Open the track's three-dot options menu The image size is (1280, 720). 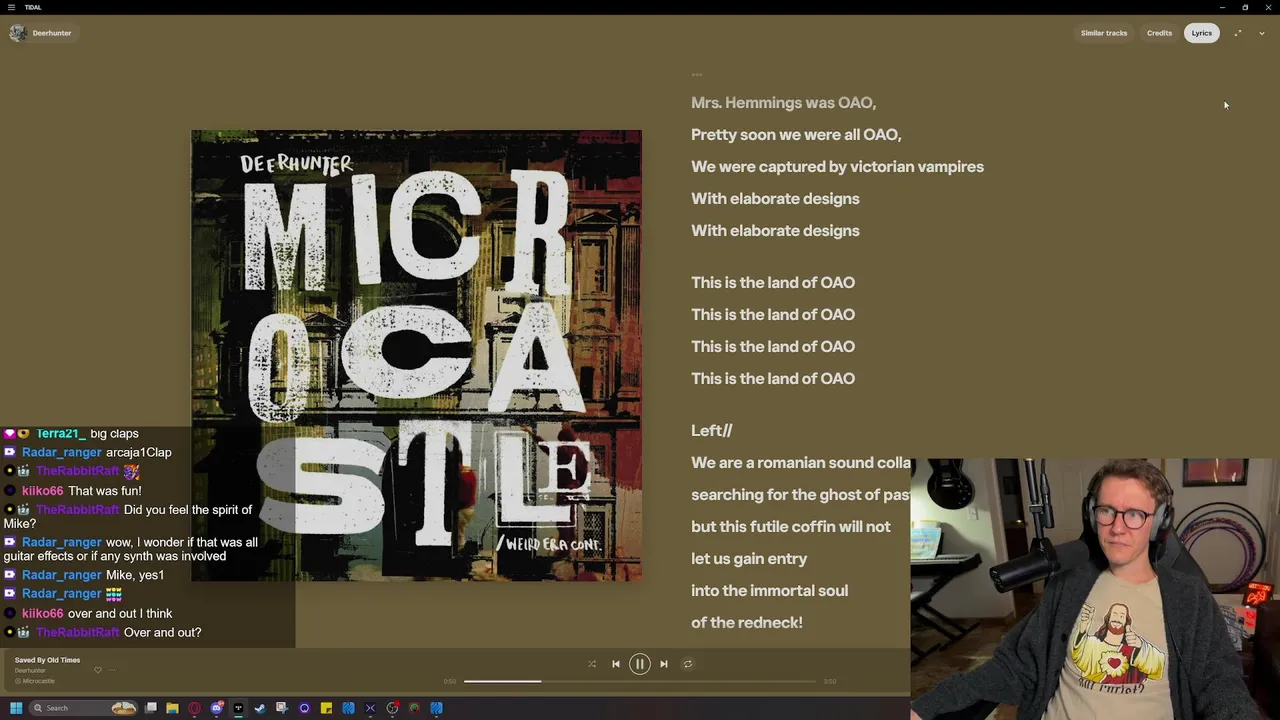[x=112, y=670]
